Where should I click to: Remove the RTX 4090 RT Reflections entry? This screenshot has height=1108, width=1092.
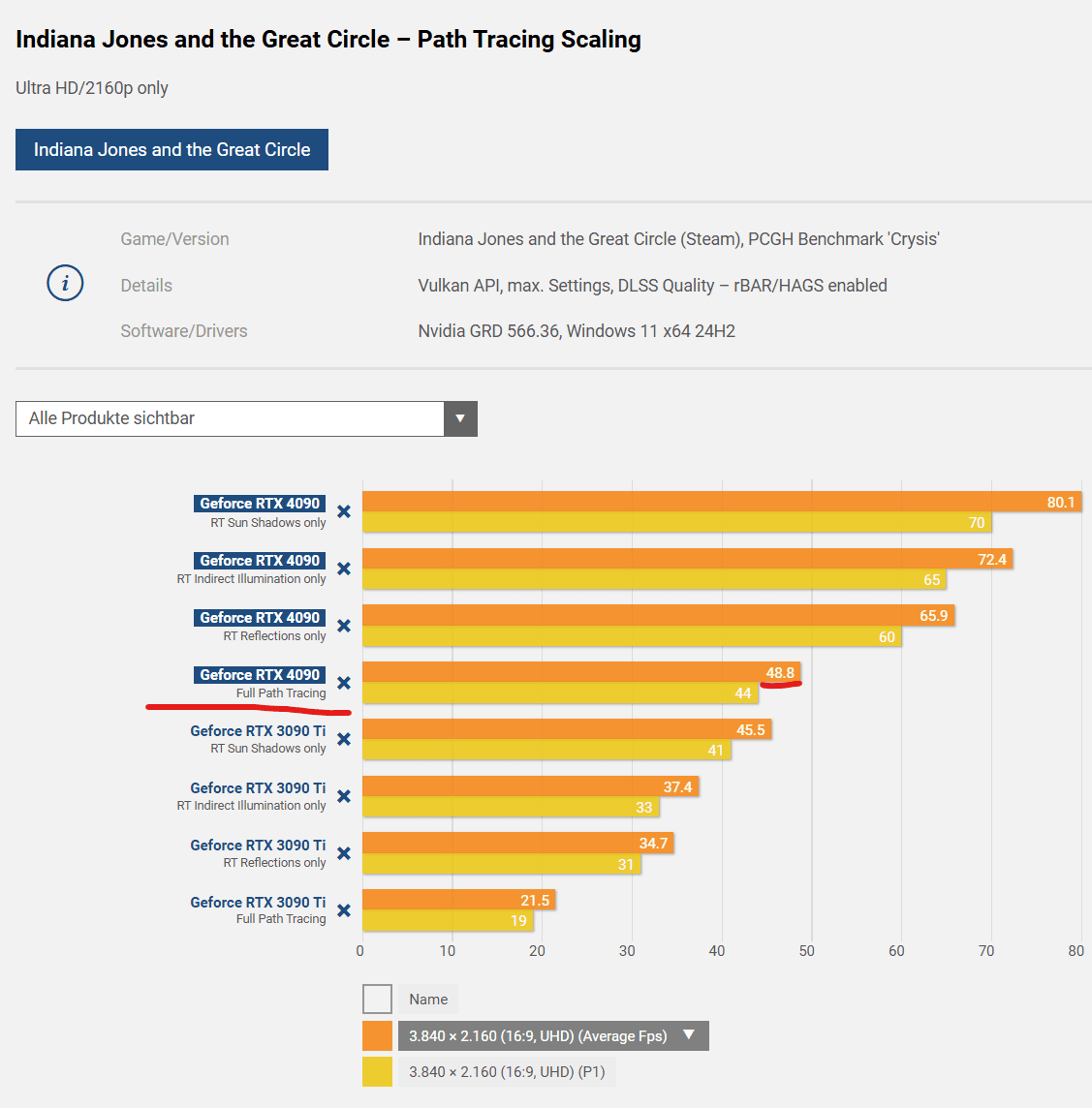(x=344, y=626)
